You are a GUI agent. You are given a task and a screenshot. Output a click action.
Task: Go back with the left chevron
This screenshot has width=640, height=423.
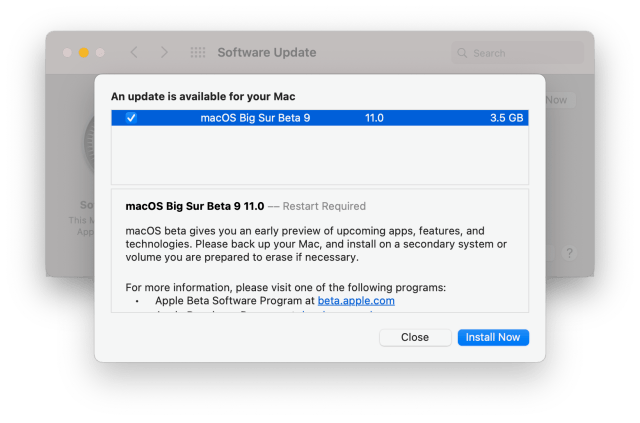[x=134, y=52]
